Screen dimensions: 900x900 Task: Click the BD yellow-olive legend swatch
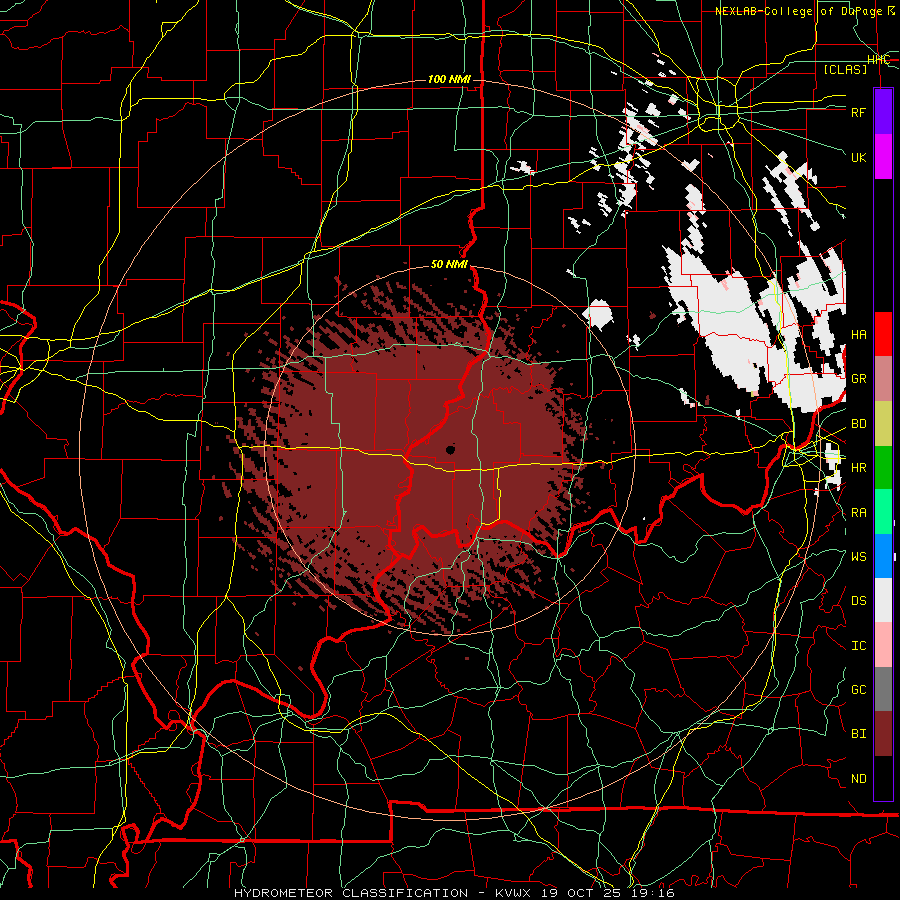[x=883, y=424]
